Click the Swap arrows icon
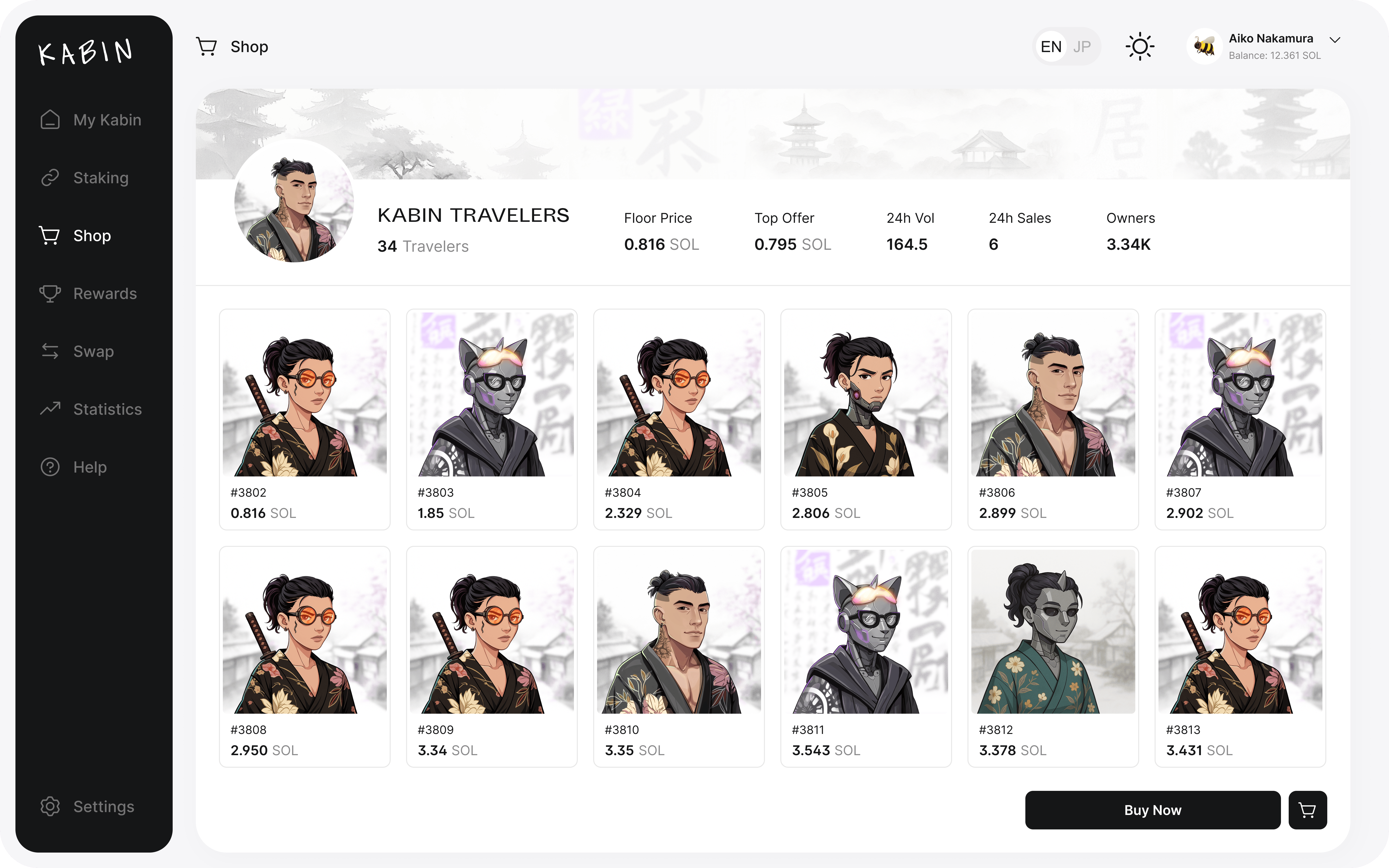1389x868 pixels. point(50,351)
